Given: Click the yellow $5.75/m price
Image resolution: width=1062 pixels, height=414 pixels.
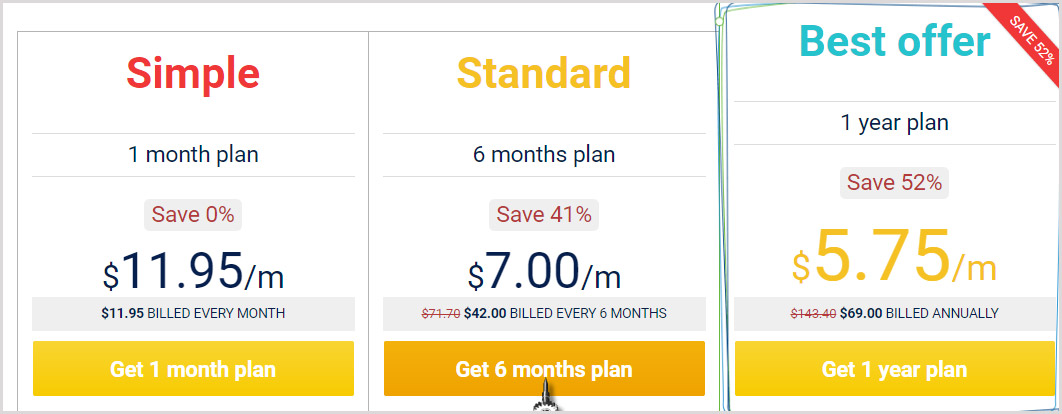Looking at the screenshot, I should pyautogui.click(x=895, y=256).
